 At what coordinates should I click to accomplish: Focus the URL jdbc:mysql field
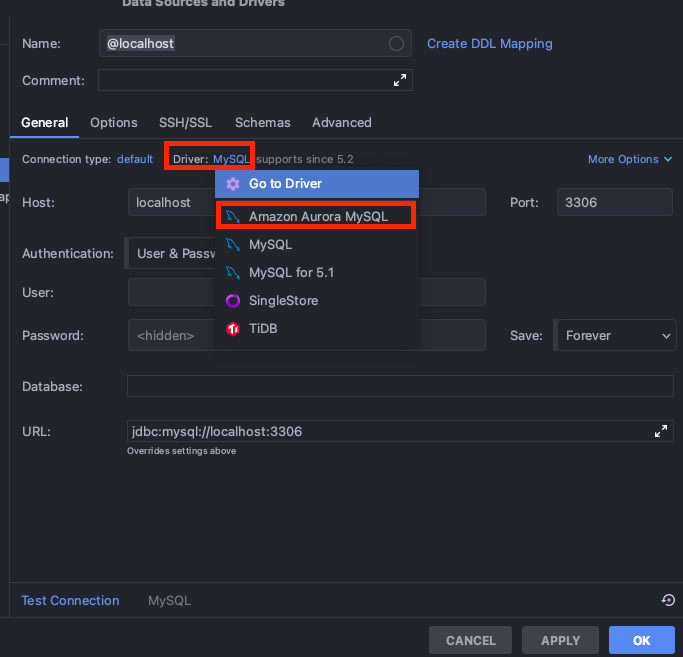pyautogui.click(x=400, y=431)
